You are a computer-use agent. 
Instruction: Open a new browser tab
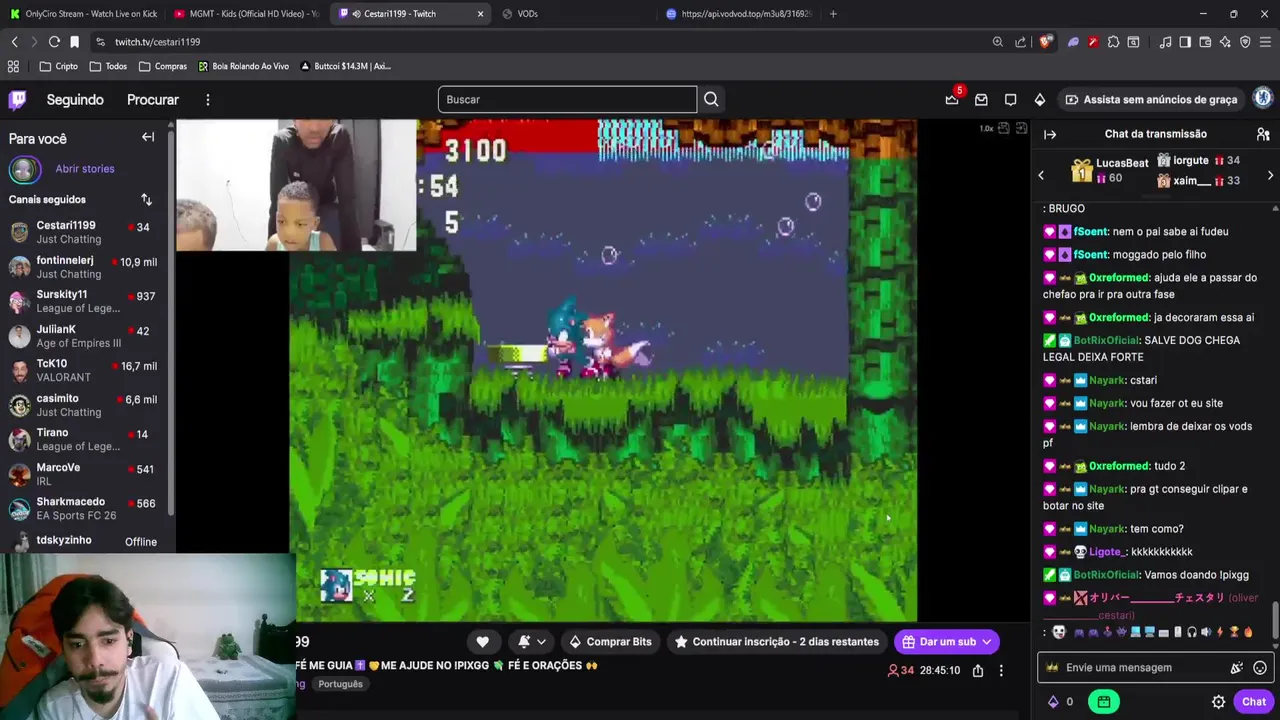833,14
